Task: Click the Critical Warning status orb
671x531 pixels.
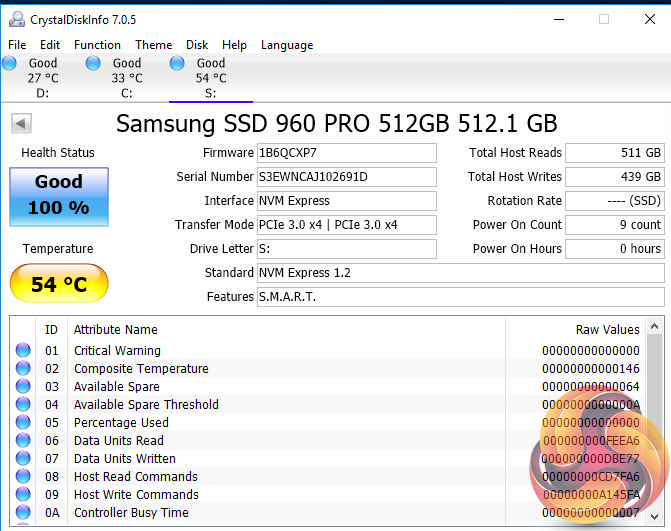Action: (23, 351)
